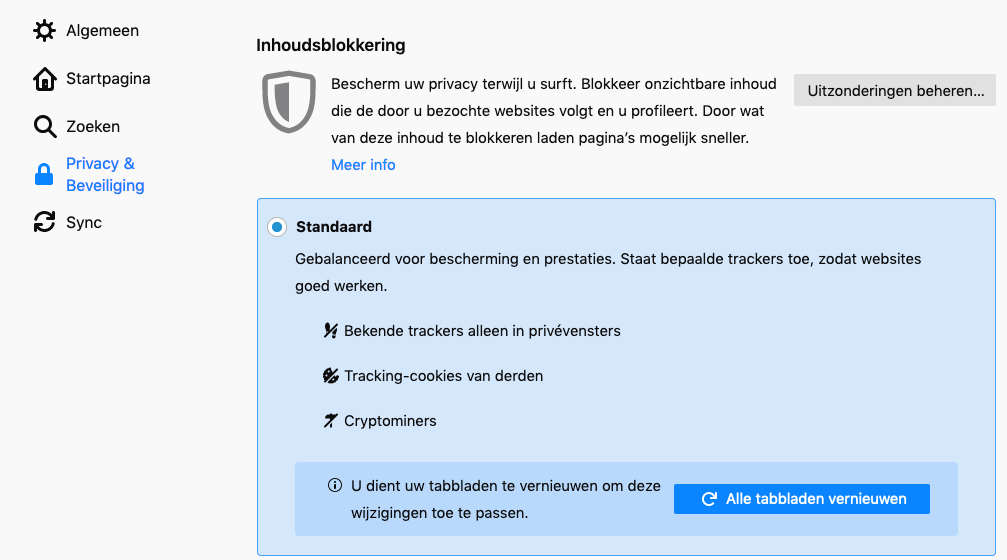Click the Startpagina house icon
1007x560 pixels.
(45, 79)
